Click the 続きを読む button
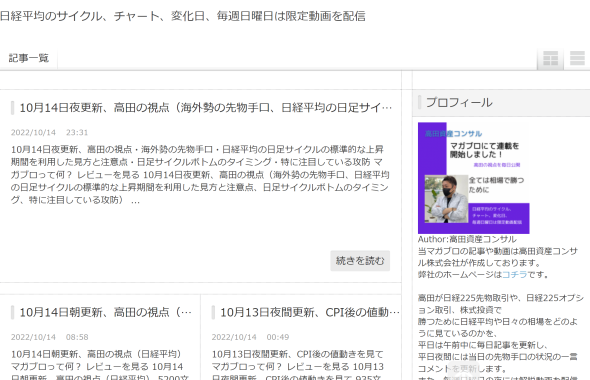Image resolution: width=590 pixels, height=380 pixels. click(x=360, y=261)
